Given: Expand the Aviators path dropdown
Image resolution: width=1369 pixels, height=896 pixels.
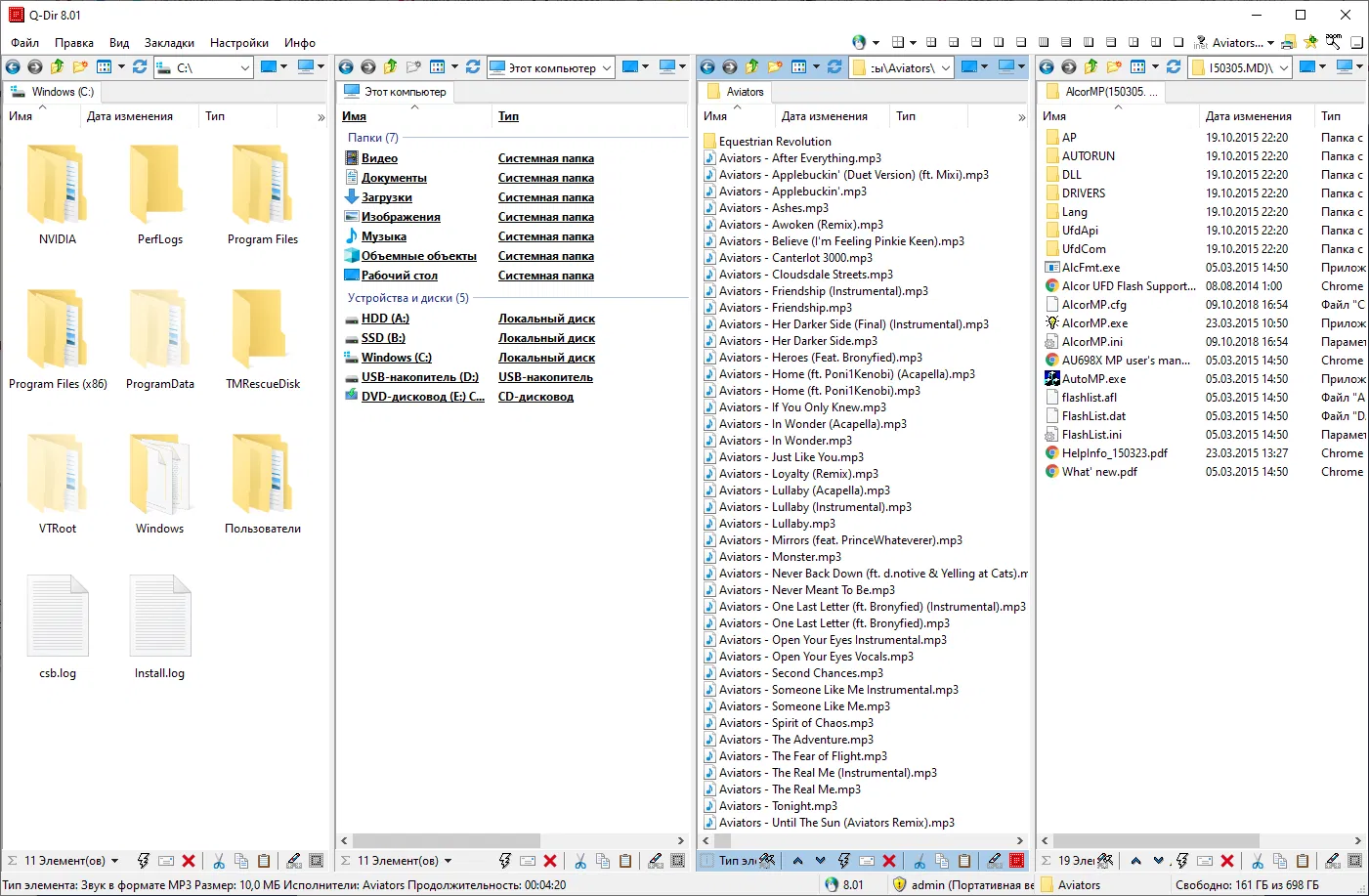Looking at the screenshot, I should 946,67.
